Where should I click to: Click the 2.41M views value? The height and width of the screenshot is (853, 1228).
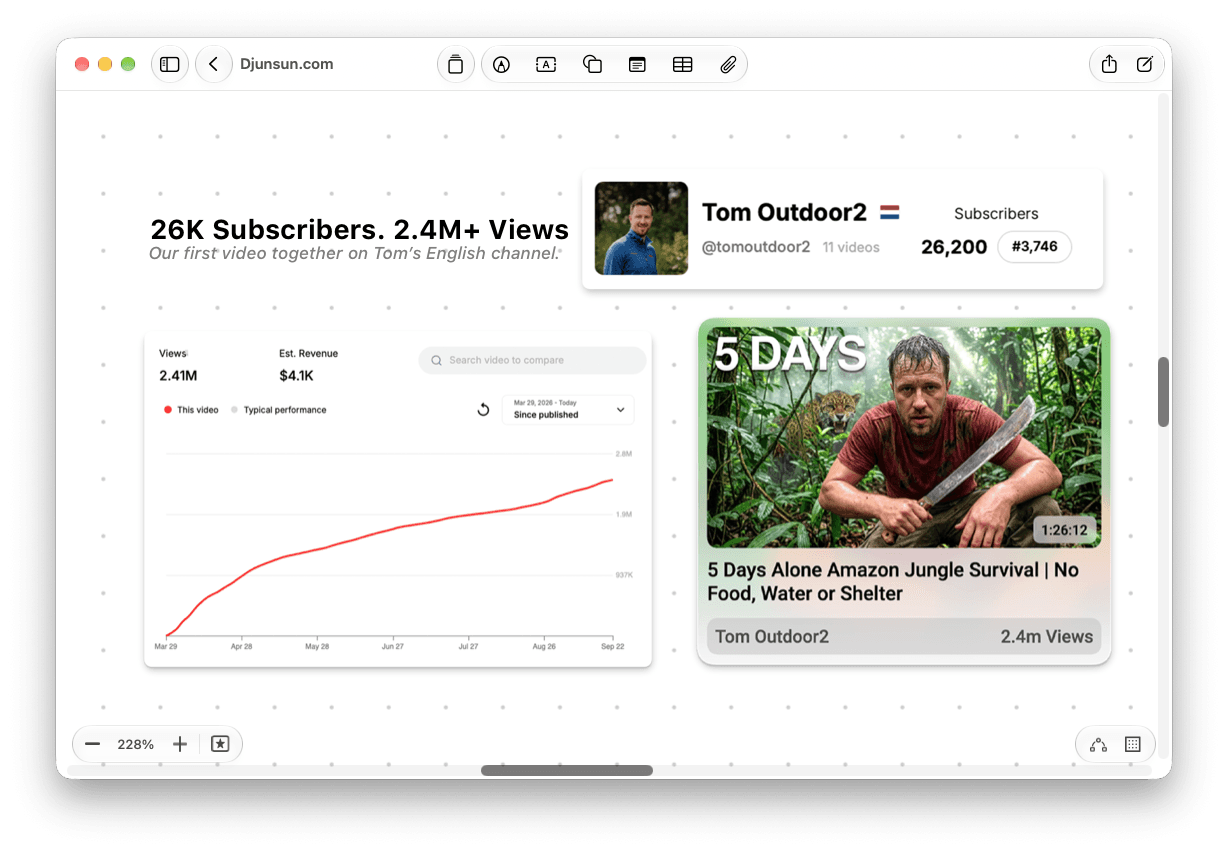point(178,376)
